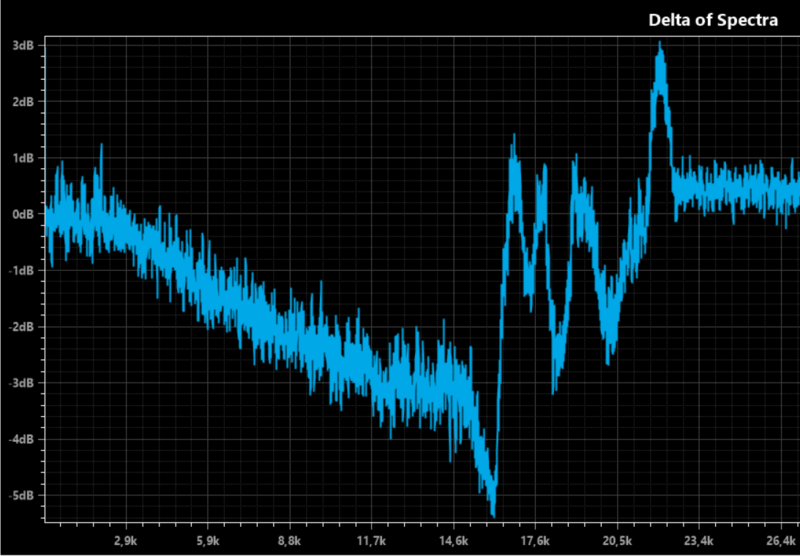
Task: Click the 2,9k frequency axis label
Action: pos(127,540)
